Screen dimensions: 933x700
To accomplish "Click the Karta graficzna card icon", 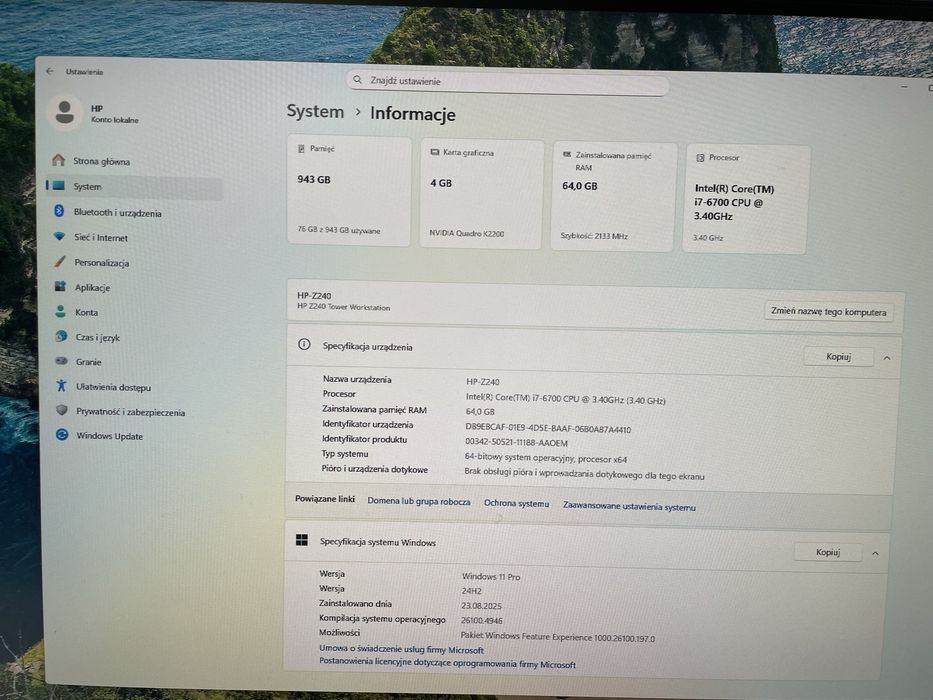I will 434,152.
